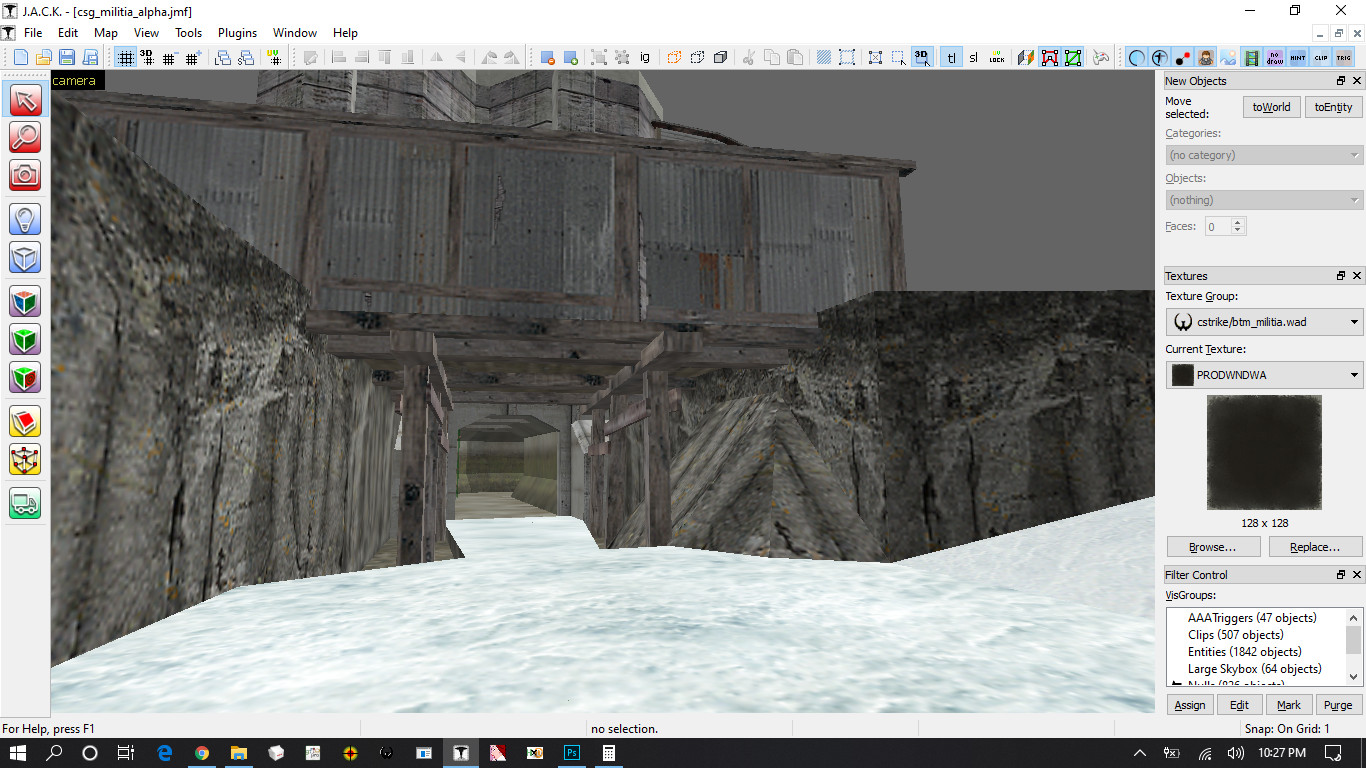Toggle the 3D grid display
This screenshot has height=768, width=1366.
147,57
